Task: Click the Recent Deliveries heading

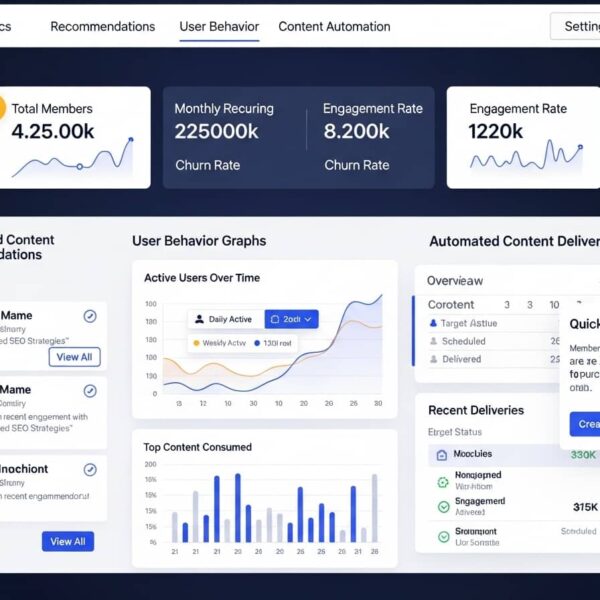Action: (x=476, y=410)
